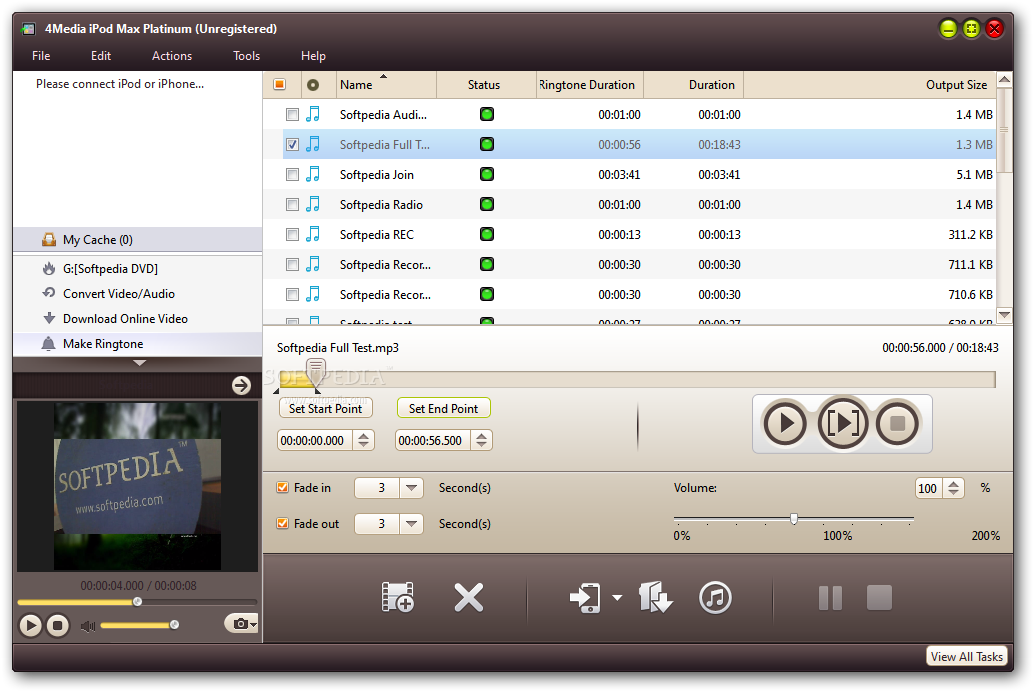1034x692 pixels.
Task: Check the Softpedia Join row checkbox
Action: [292, 175]
